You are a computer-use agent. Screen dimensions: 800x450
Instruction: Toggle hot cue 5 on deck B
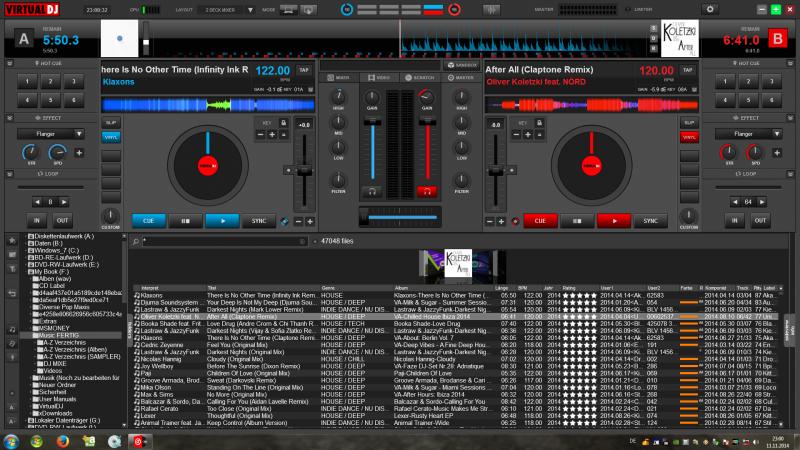748,100
